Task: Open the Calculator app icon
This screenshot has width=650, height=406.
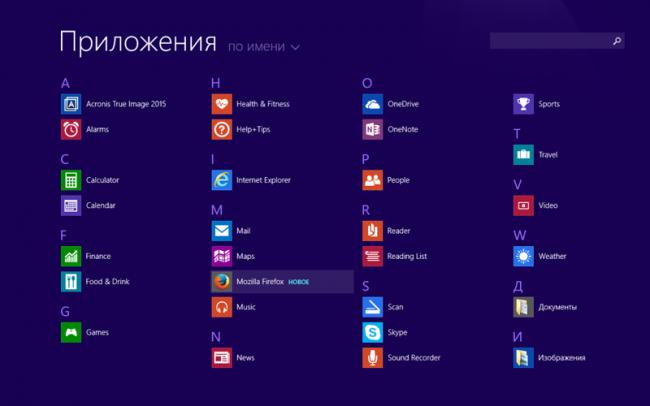Action: coord(71,180)
